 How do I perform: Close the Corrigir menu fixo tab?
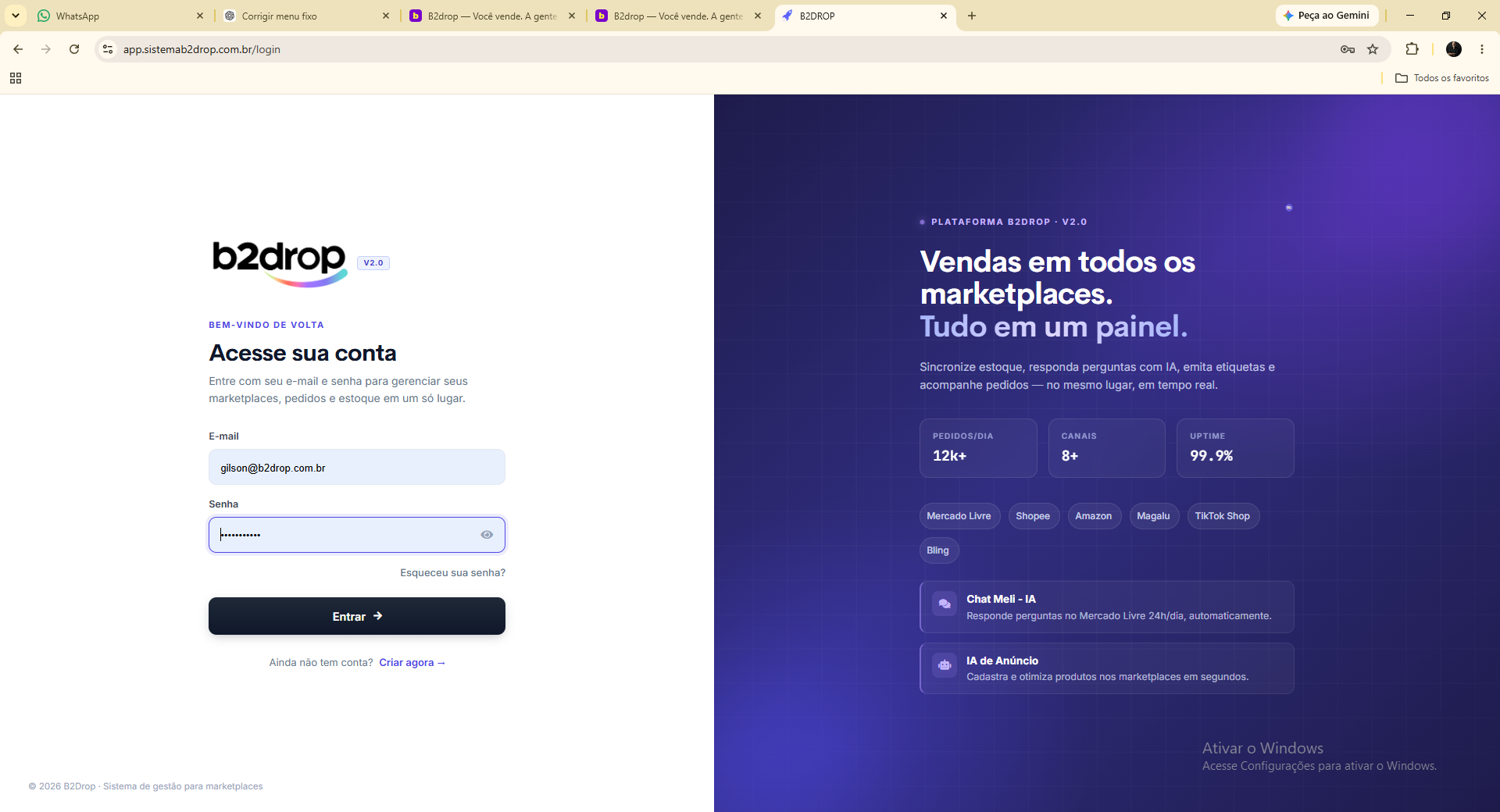[x=386, y=16]
